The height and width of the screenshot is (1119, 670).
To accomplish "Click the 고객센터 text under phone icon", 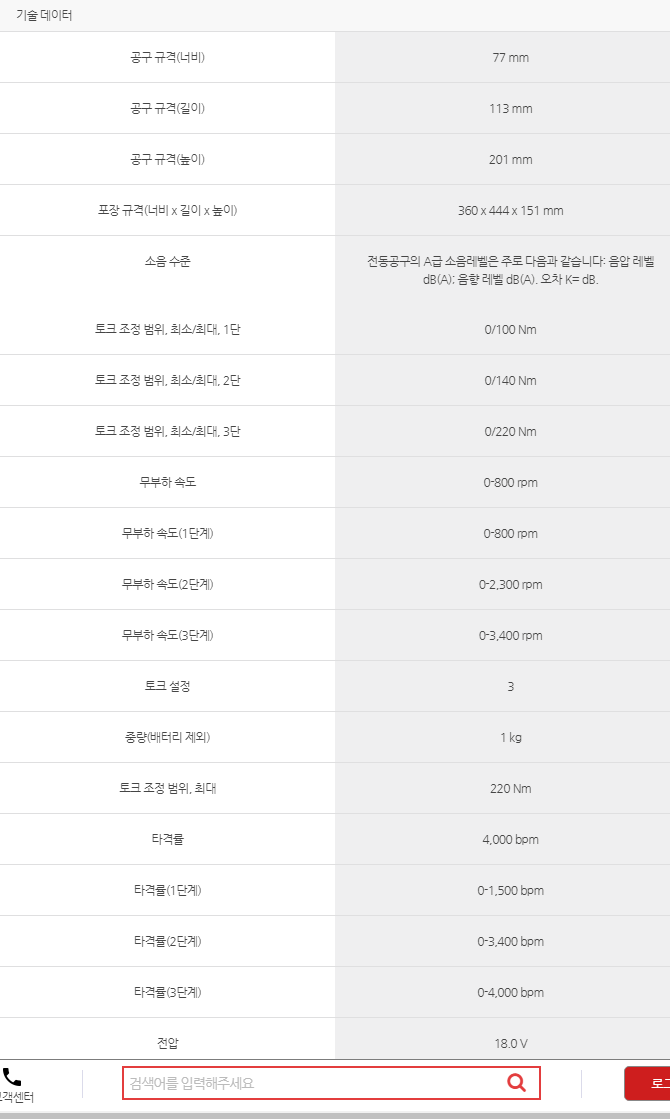I will (16, 1098).
